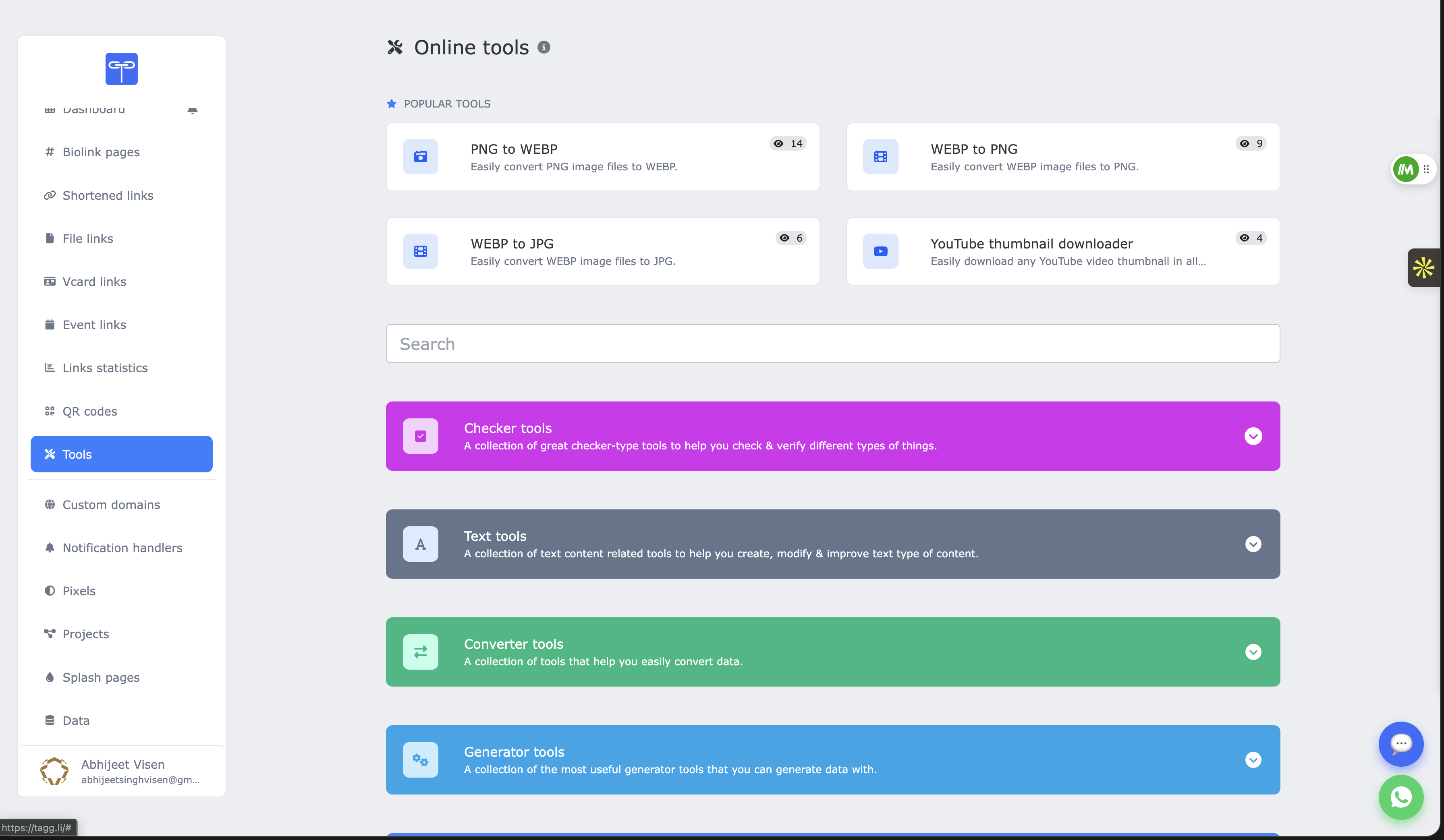Click the Checker tools checkbox icon
Screen dimensions: 1444x840
(x=421, y=436)
